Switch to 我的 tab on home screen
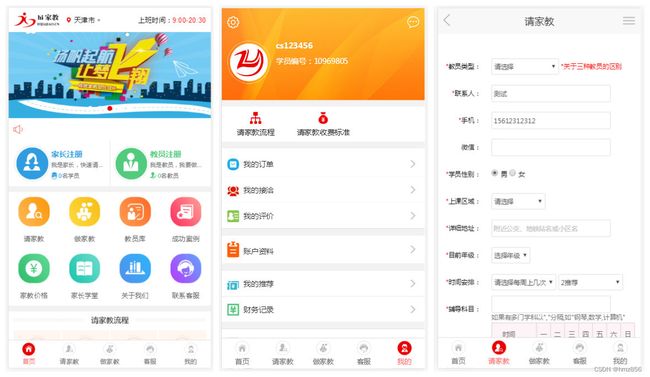 coord(190,354)
